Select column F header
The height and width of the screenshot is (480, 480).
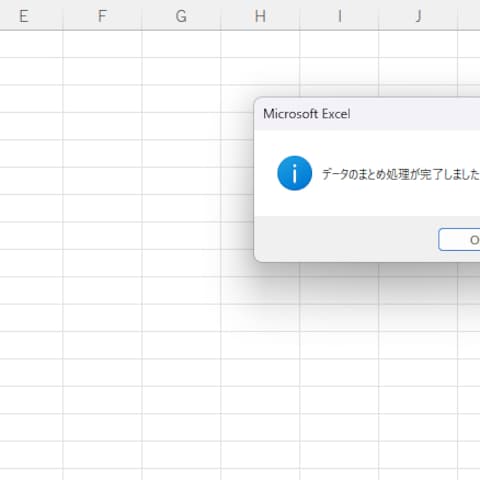pos(102,15)
